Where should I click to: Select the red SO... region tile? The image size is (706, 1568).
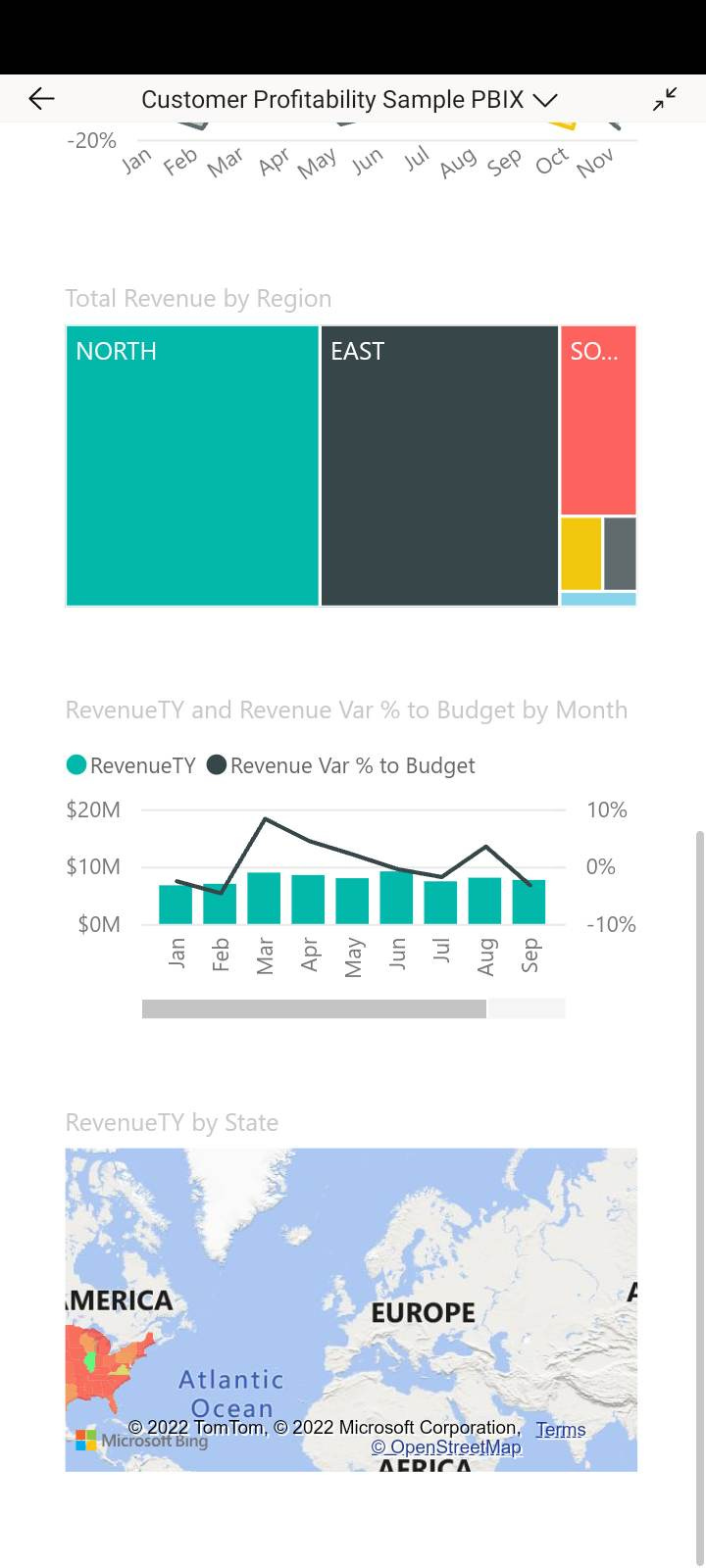tap(598, 420)
